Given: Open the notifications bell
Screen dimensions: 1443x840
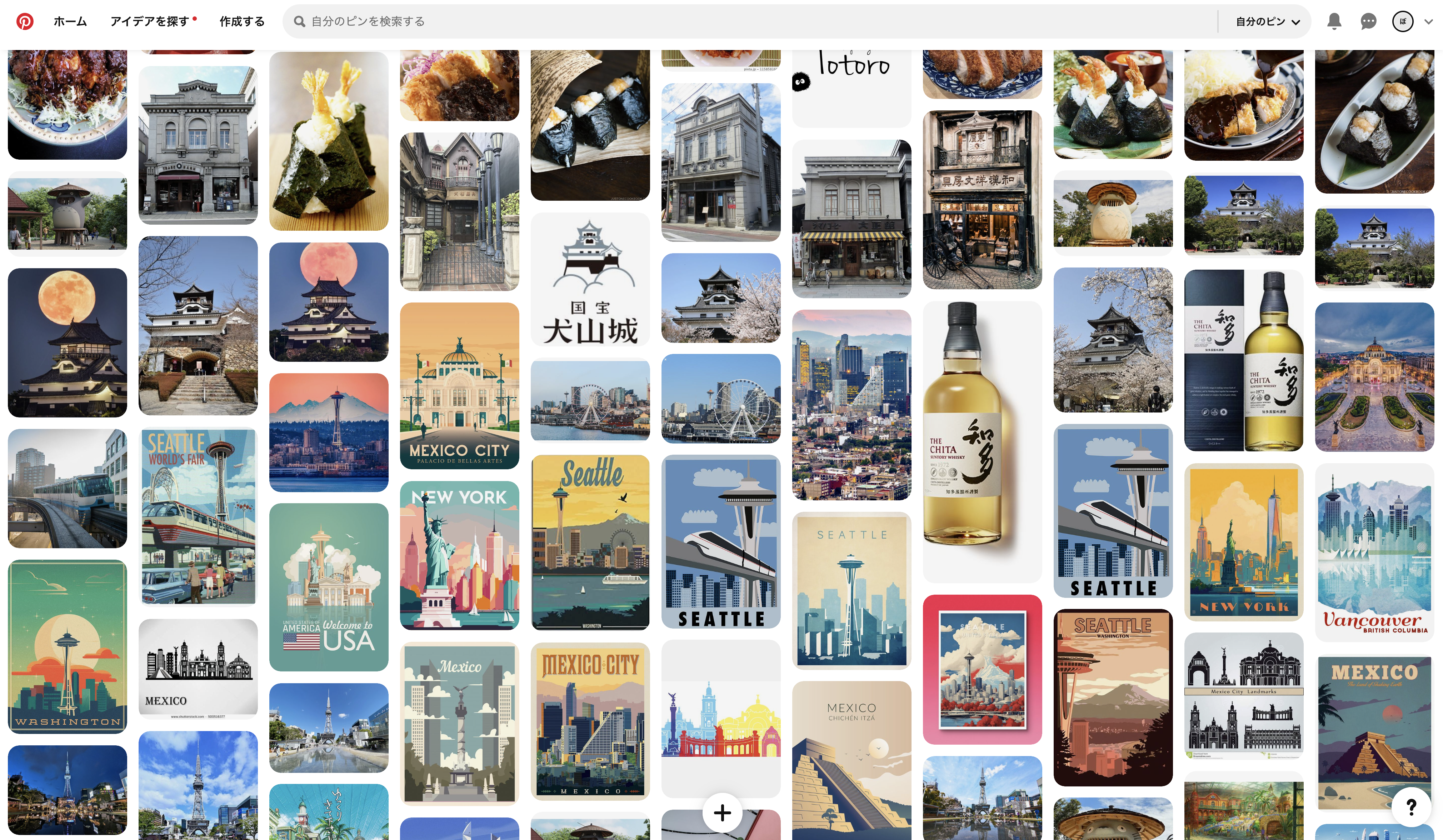Looking at the screenshot, I should click(1334, 21).
